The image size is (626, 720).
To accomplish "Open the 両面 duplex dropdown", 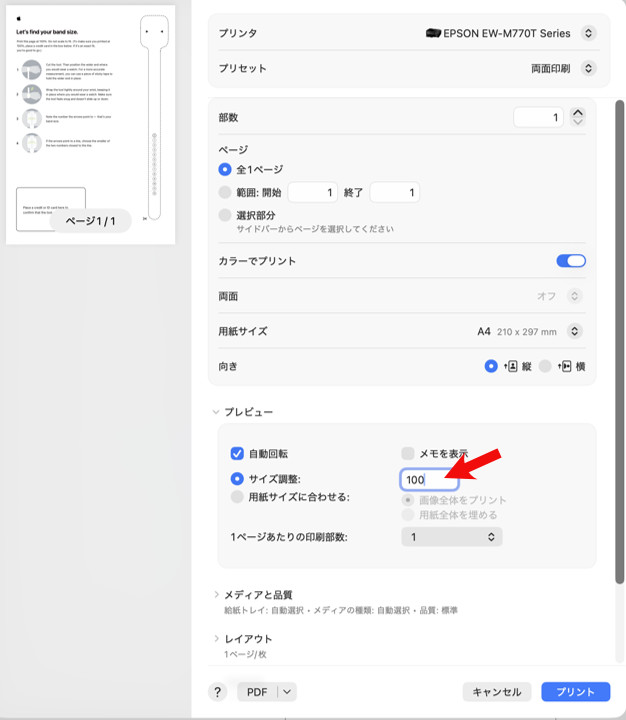I will tap(574, 296).
